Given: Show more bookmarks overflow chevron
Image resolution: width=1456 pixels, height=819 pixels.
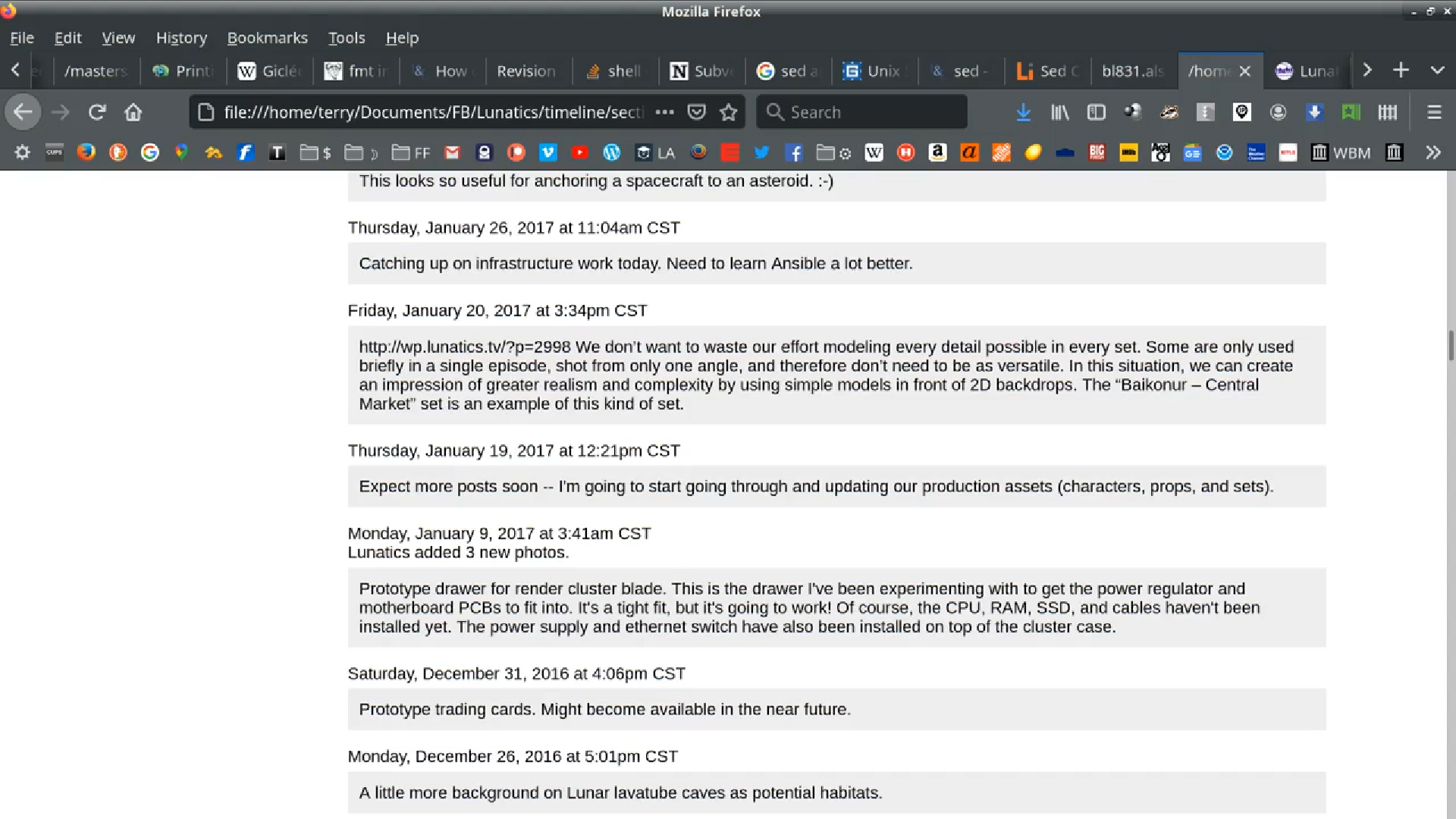Looking at the screenshot, I should click(x=1432, y=152).
